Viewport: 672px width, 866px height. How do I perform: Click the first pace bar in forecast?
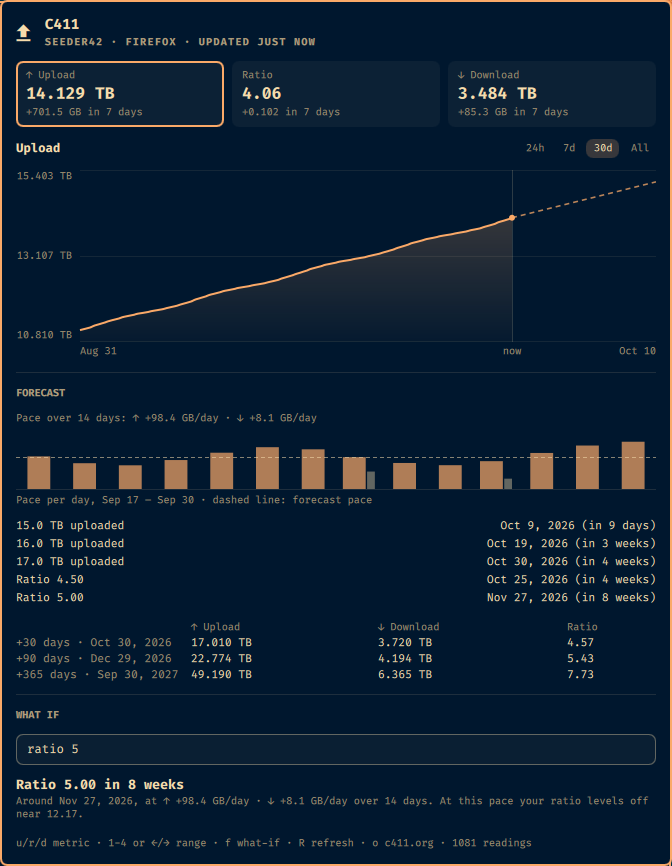(39, 473)
